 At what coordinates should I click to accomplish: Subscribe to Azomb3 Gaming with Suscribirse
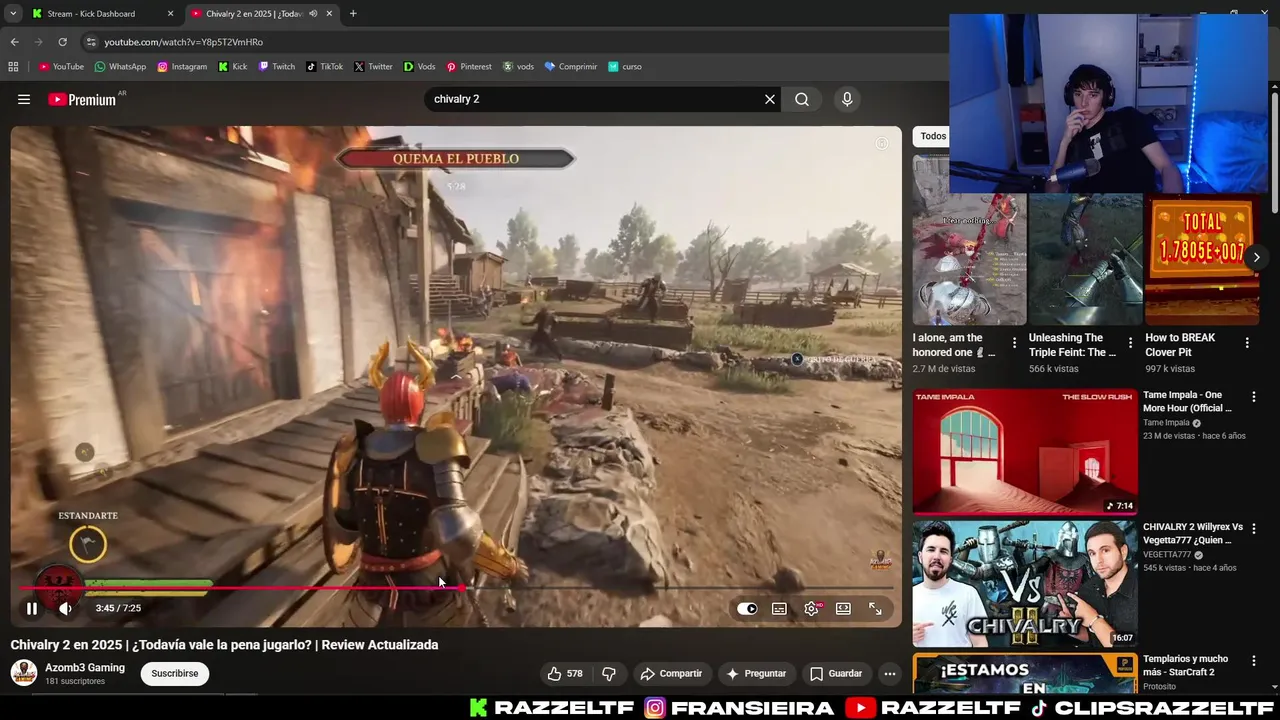175,674
